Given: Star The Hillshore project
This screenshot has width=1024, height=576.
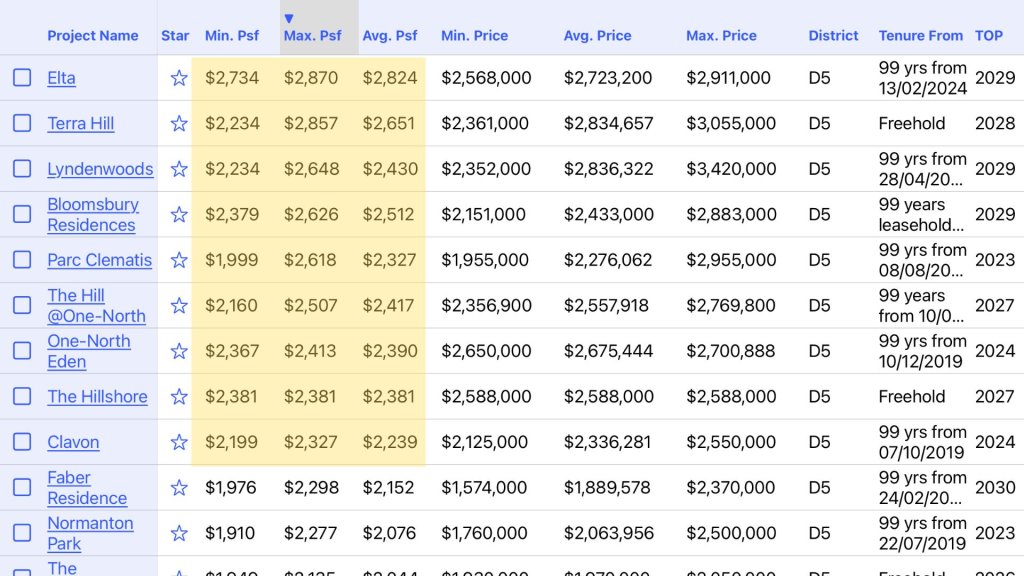Looking at the screenshot, I should (179, 396).
